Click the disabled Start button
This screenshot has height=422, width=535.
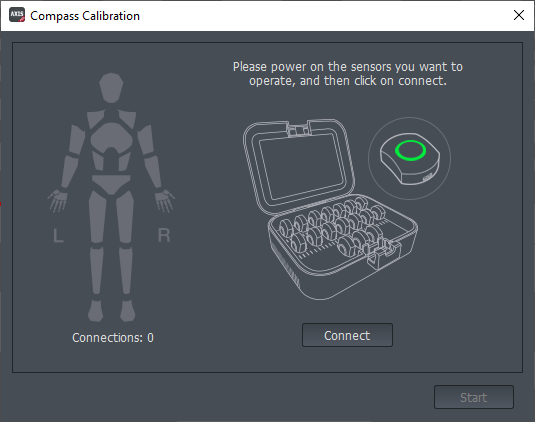474,397
